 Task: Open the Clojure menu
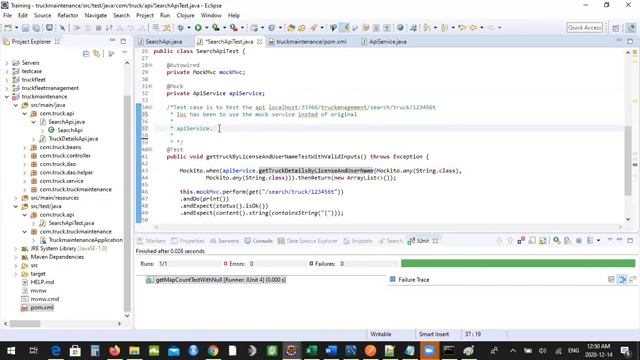point(186,16)
